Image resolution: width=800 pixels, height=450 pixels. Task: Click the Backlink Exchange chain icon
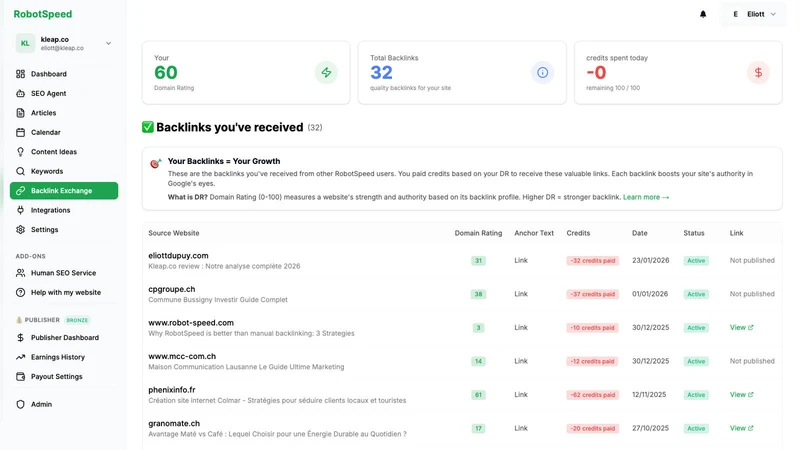[x=20, y=190]
